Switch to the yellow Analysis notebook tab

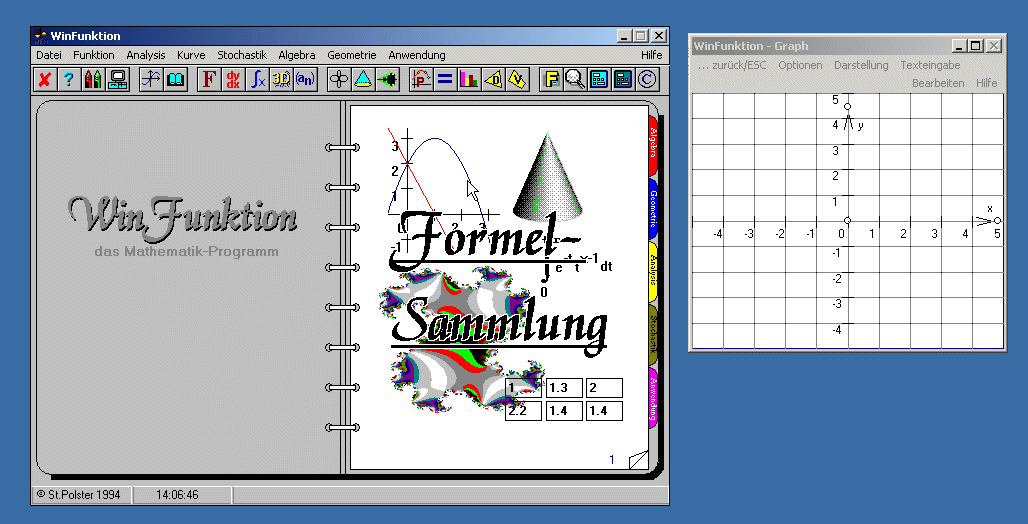(x=653, y=272)
